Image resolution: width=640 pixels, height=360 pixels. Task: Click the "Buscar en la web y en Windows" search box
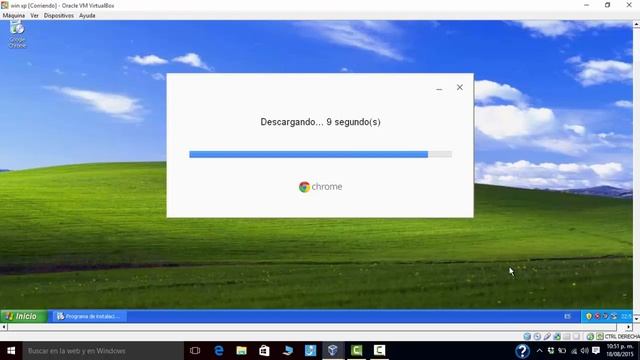tap(103, 351)
